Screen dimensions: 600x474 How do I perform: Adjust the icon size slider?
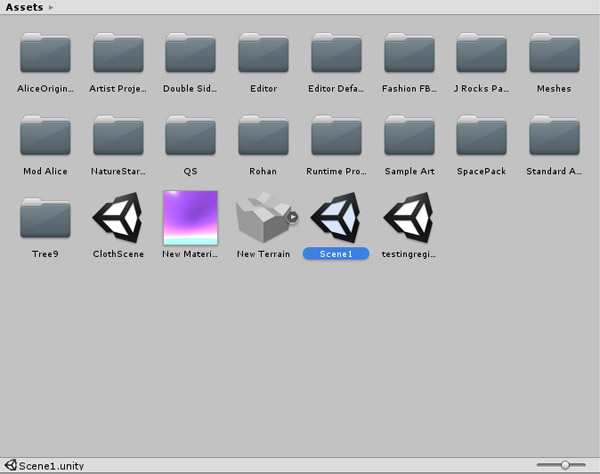coord(561,465)
